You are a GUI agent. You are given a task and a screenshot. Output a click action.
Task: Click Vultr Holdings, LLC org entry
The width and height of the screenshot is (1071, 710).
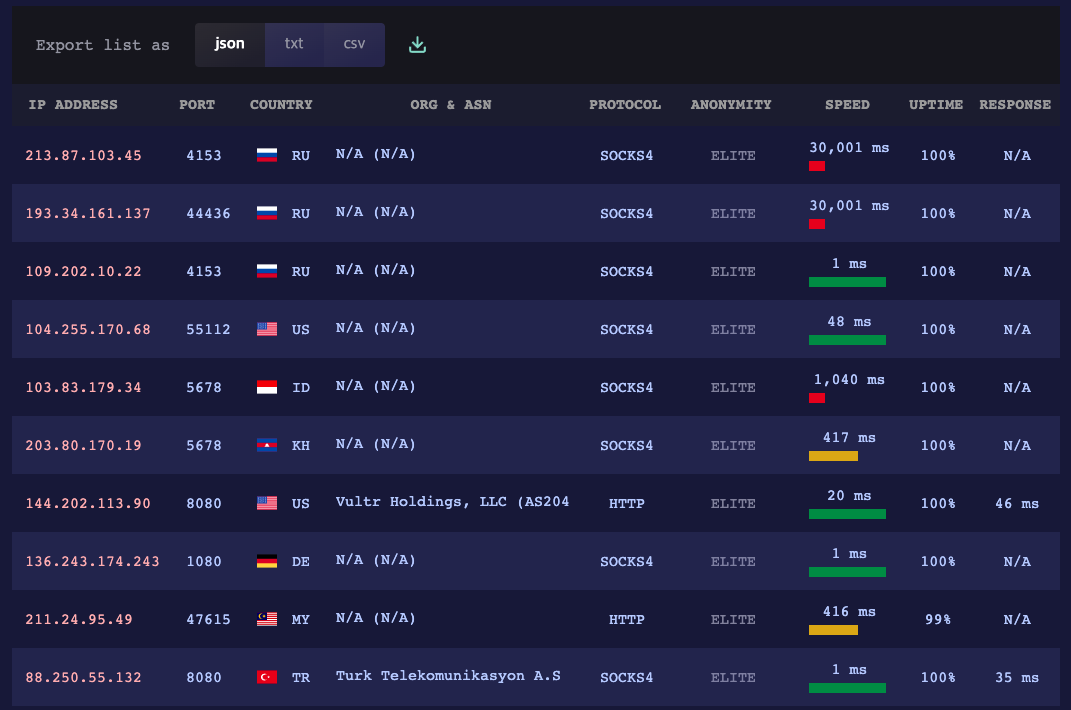tap(452, 502)
